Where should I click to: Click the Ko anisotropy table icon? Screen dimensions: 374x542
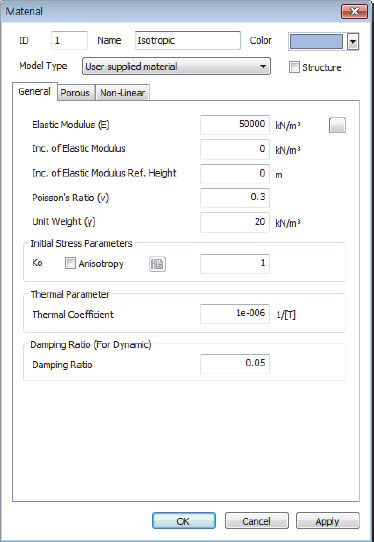(x=158, y=264)
